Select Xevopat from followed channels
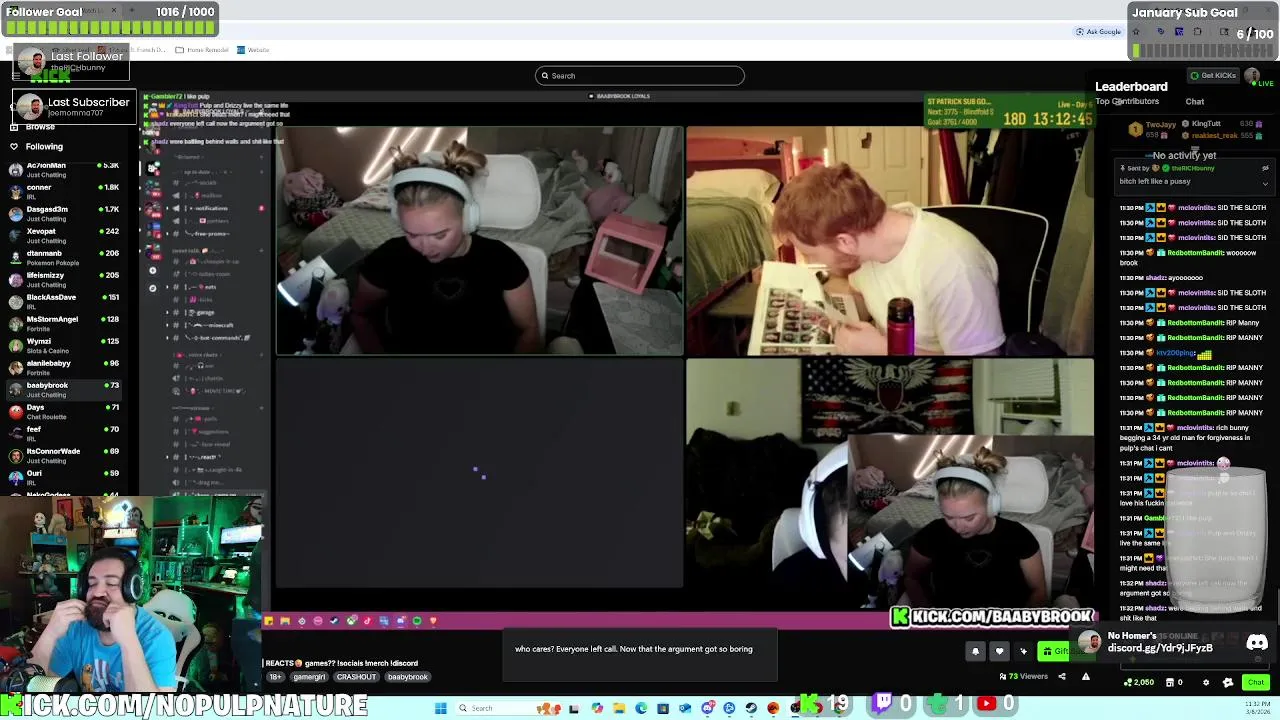The height and width of the screenshot is (720, 1280). (x=62, y=236)
